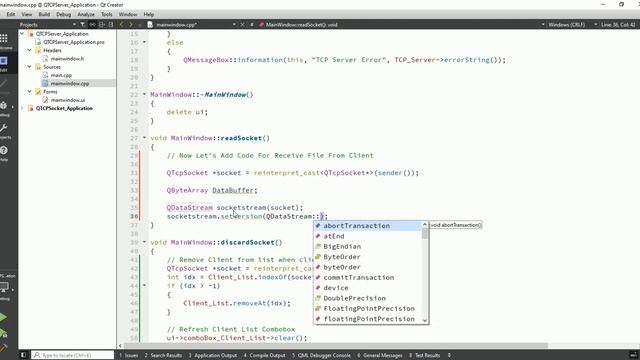The height and width of the screenshot is (360, 640).
Task: Split the Projects pane with split icon
Action: 102,24
